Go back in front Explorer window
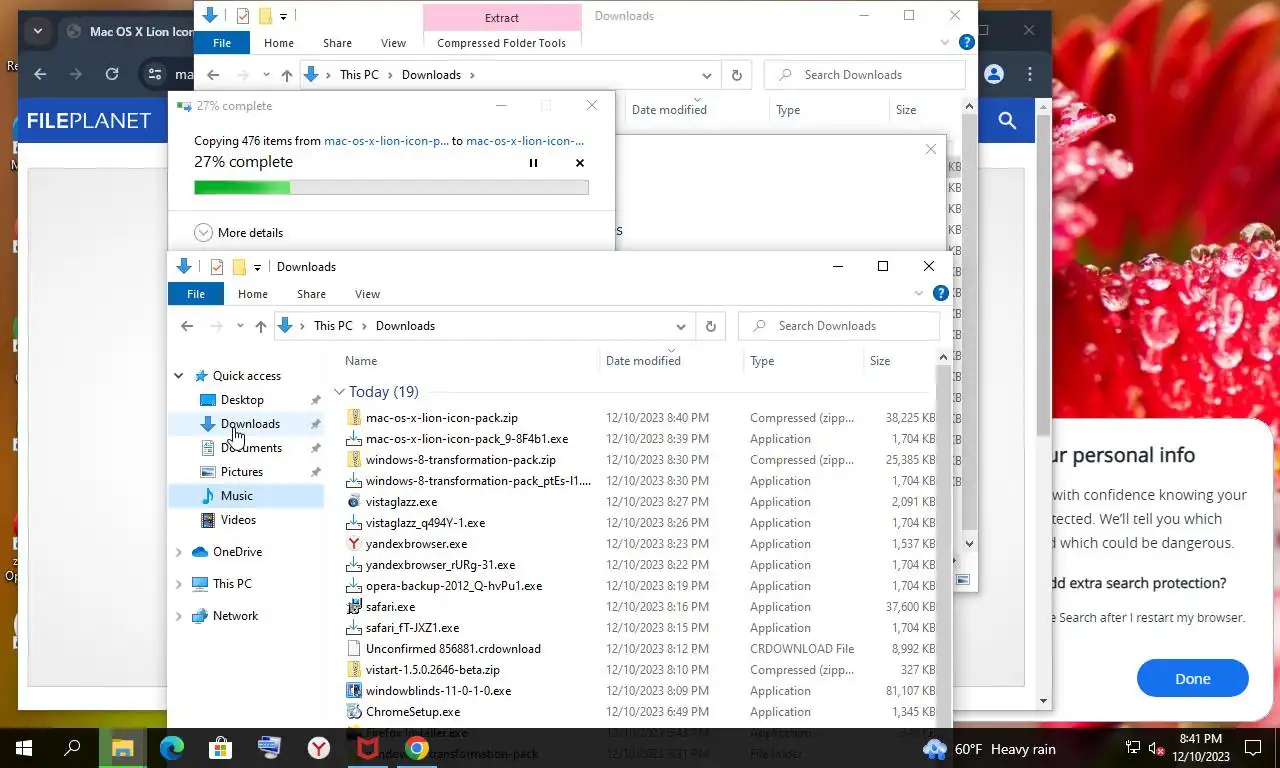Screen dimensions: 1280x768 coord(187,326)
